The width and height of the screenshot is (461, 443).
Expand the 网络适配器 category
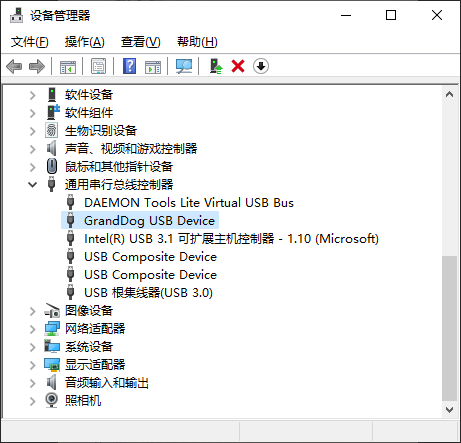pyautogui.click(x=32, y=329)
